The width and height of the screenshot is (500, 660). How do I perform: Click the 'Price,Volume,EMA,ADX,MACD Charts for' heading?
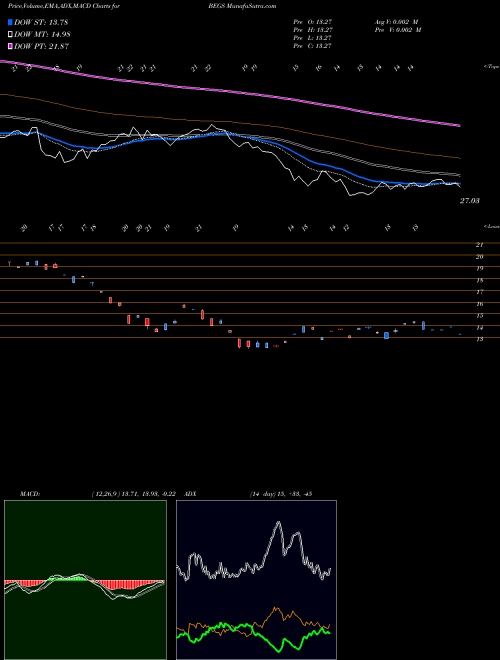63,6
